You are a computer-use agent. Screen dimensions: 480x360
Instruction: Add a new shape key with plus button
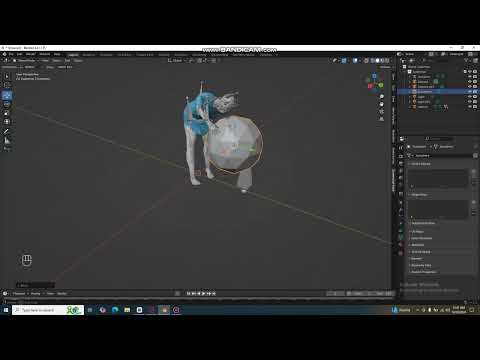click(474, 202)
